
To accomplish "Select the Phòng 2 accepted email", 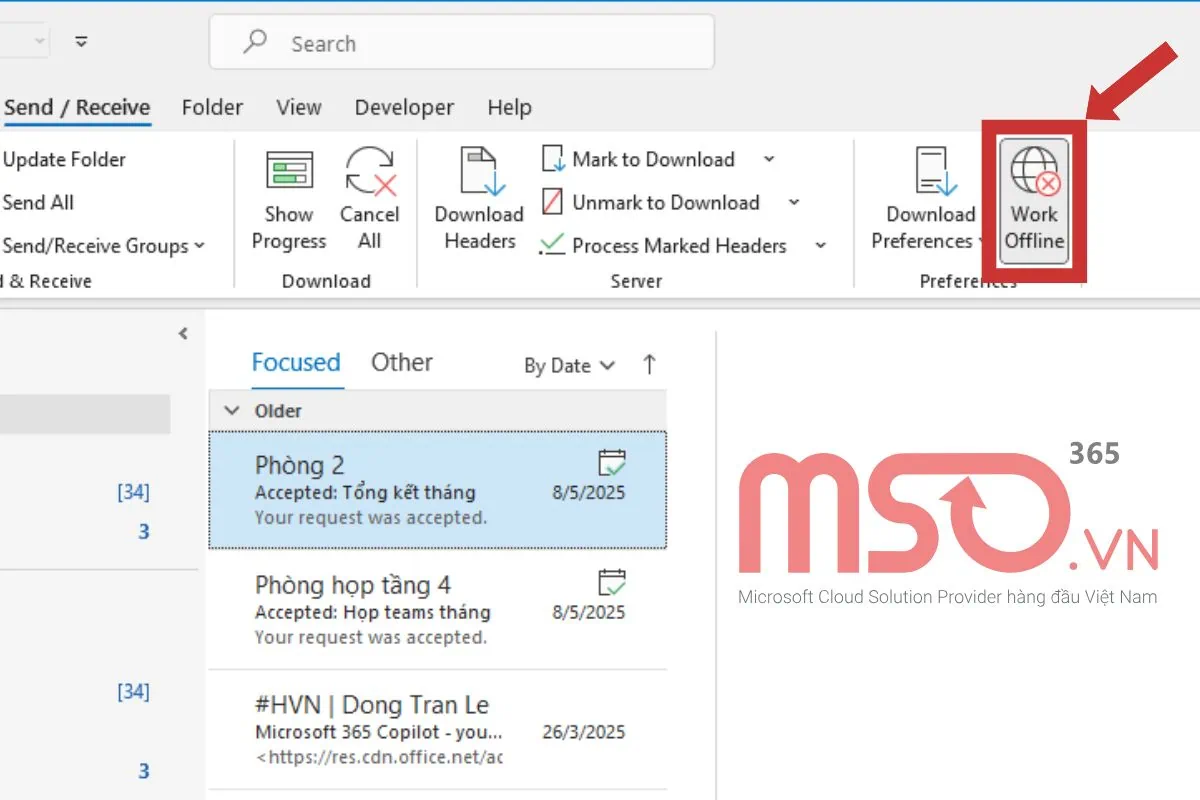I will point(437,489).
